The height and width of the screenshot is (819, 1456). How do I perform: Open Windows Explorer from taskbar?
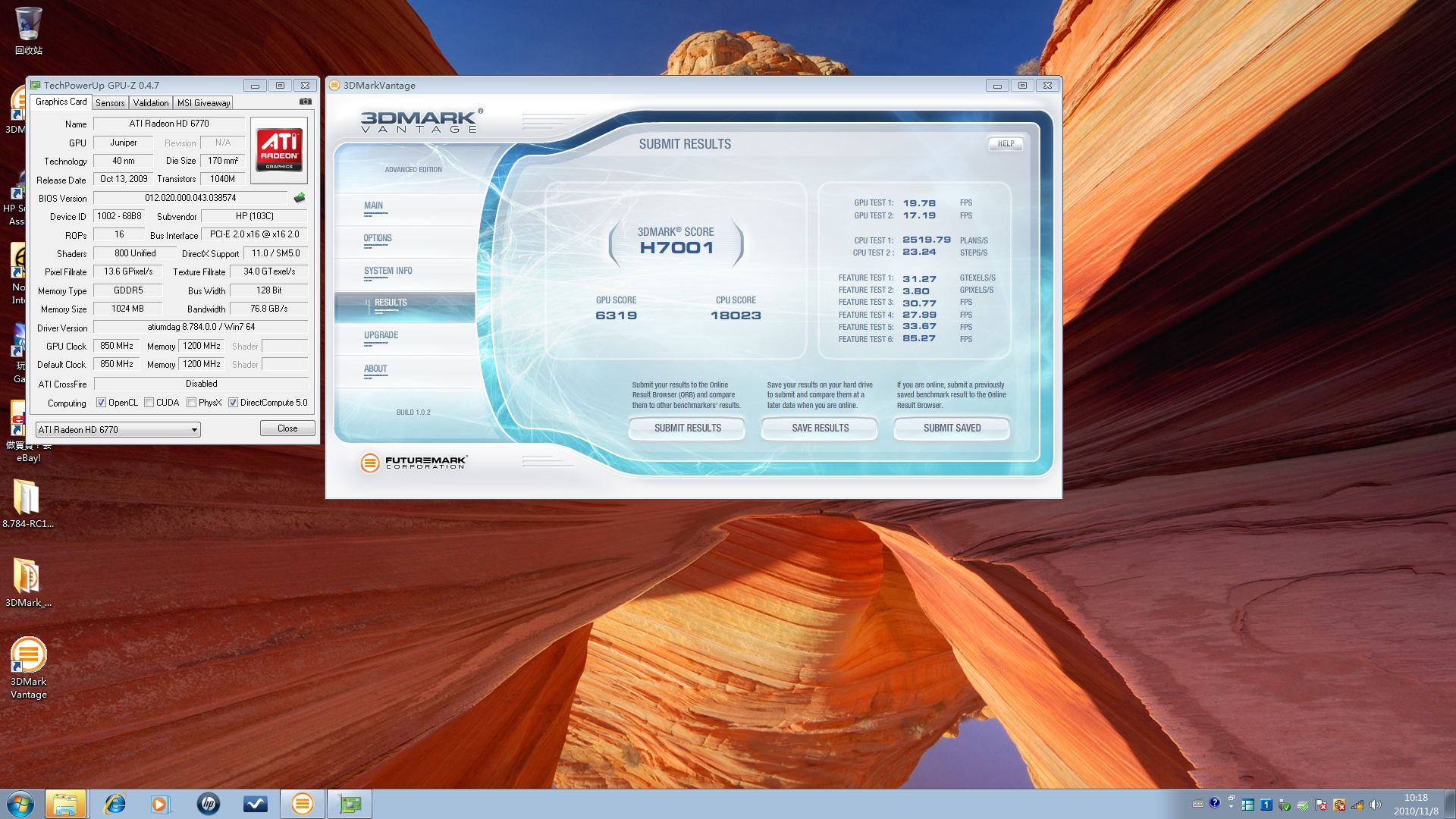click(65, 804)
